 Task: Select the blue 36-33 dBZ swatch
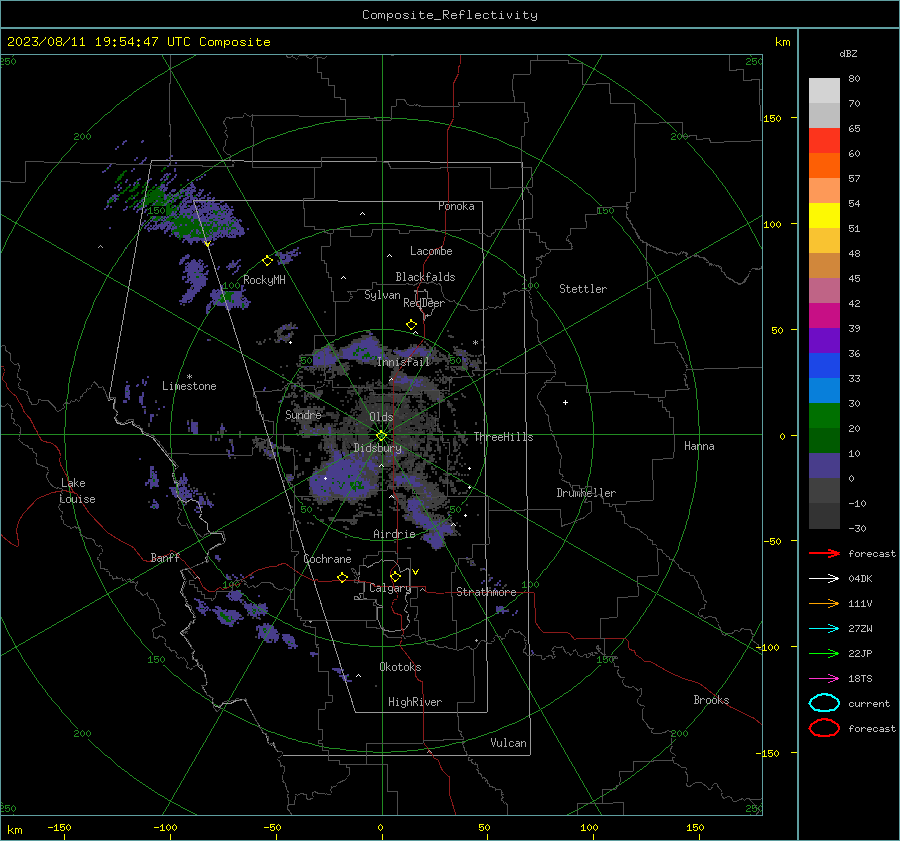click(824, 365)
